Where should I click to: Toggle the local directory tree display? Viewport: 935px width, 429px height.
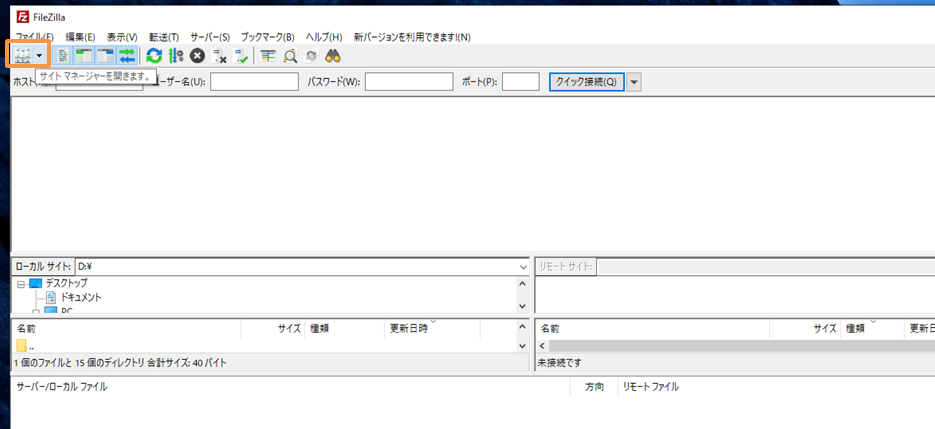click(x=85, y=56)
